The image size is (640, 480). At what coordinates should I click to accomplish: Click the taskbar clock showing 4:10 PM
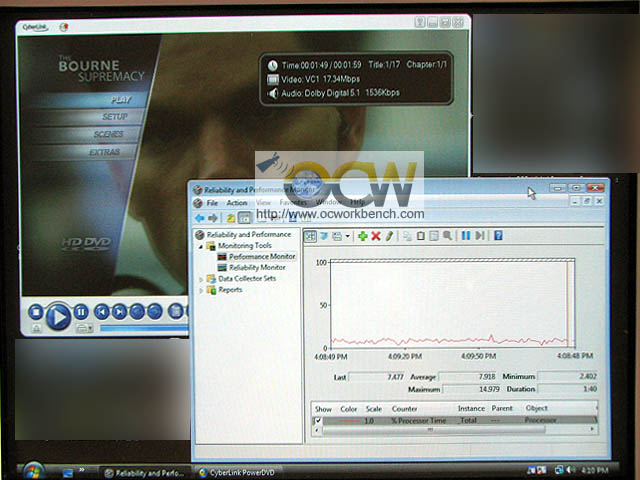(x=594, y=470)
